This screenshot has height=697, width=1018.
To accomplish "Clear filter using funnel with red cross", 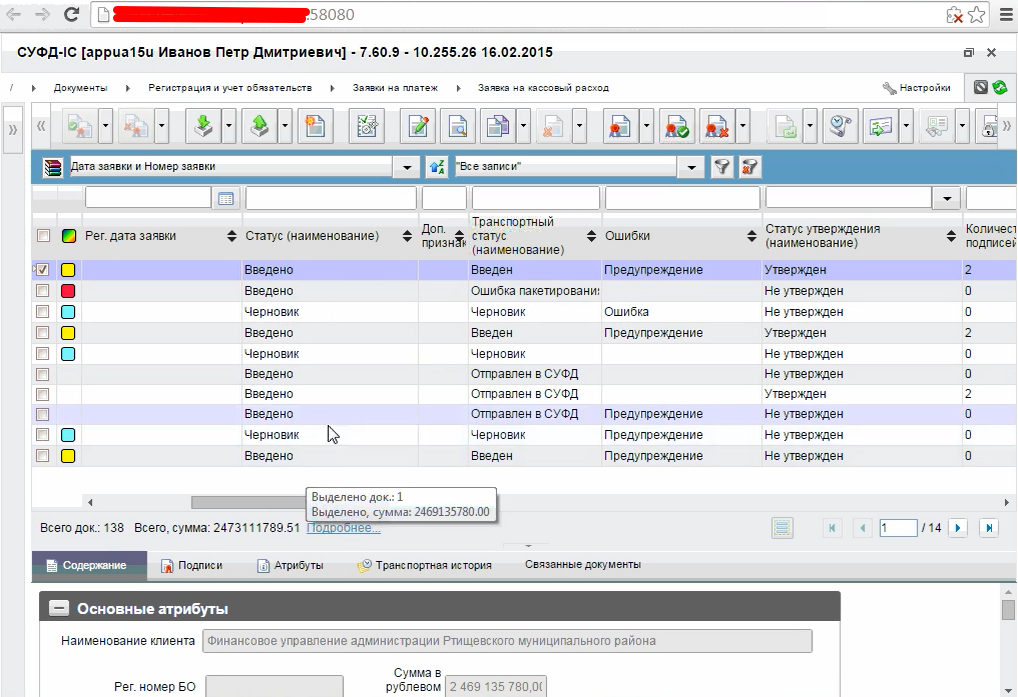I will pyautogui.click(x=749, y=167).
